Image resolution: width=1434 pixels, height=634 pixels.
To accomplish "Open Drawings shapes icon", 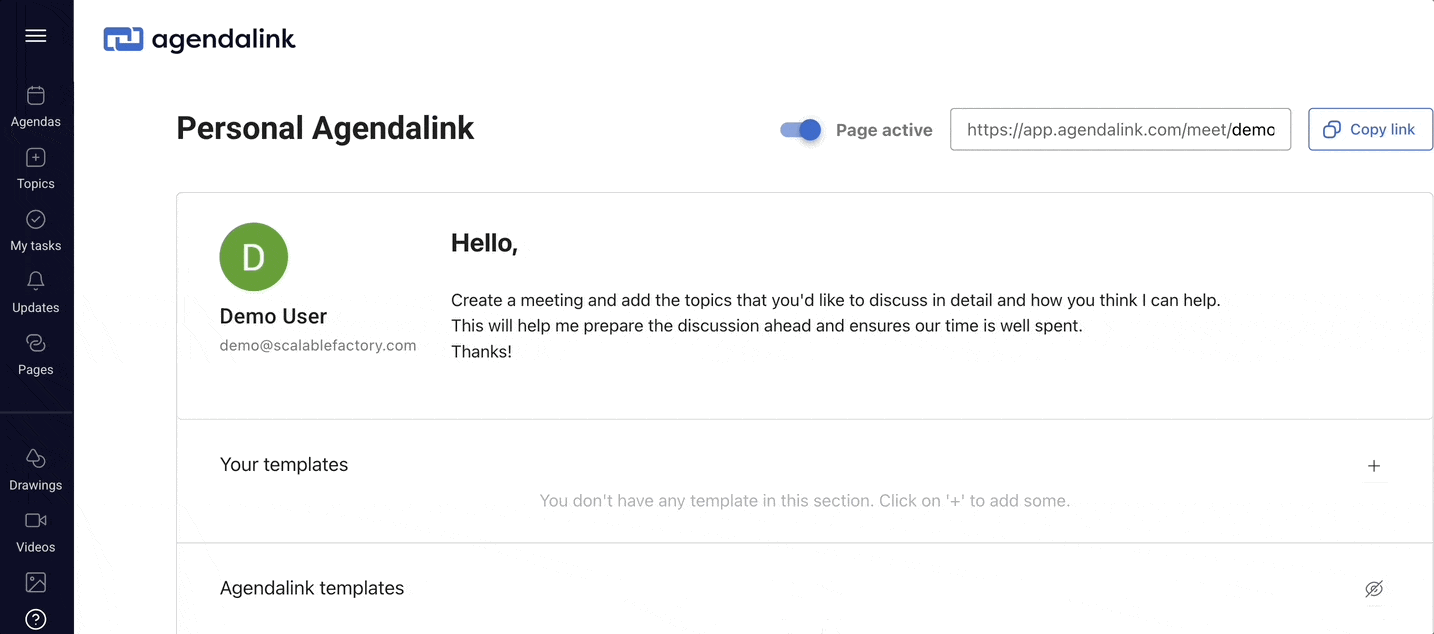I will (x=36, y=458).
